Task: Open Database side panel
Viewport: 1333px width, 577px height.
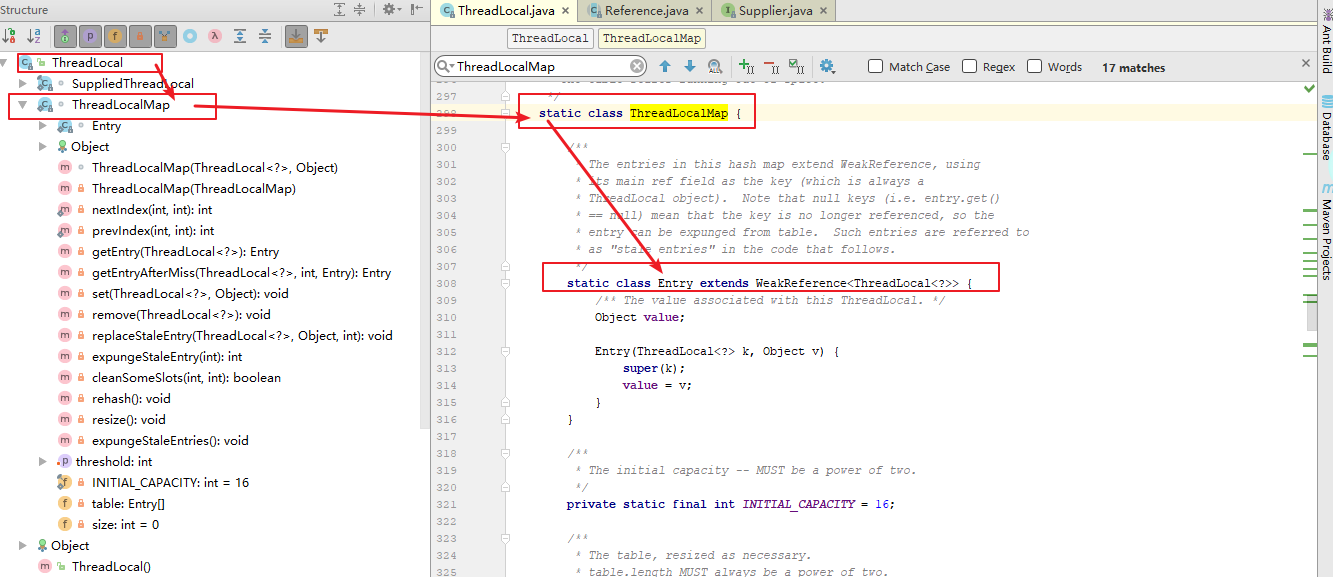Action: [x=1326, y=130]
